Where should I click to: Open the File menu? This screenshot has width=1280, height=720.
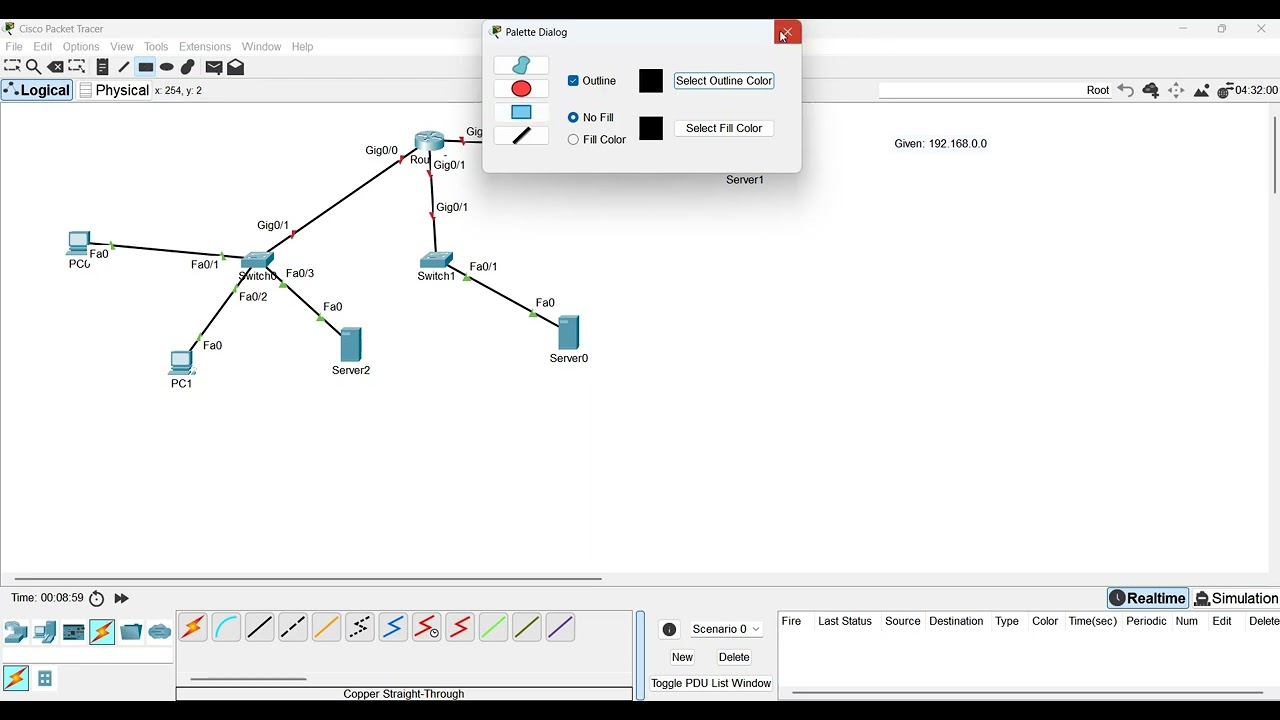(14, 47)
